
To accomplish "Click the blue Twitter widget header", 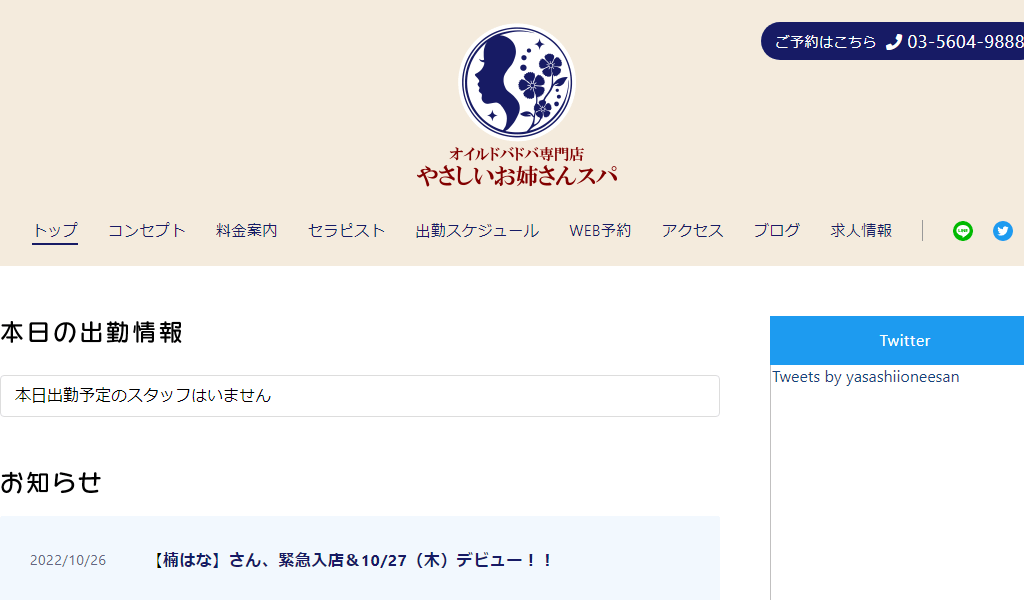I will coord(897,340).
